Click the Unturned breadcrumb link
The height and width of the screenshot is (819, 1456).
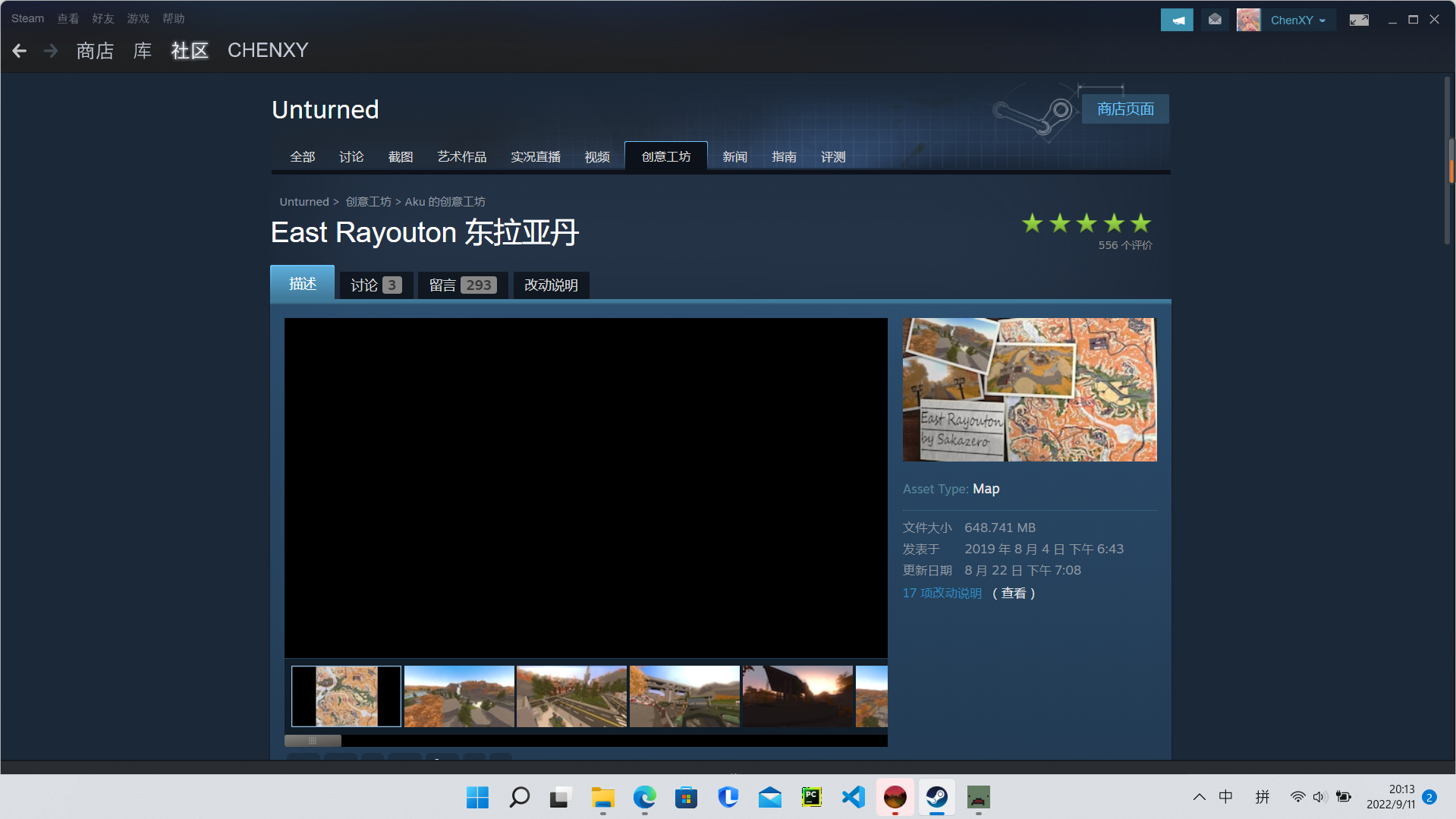coord(304,202)
